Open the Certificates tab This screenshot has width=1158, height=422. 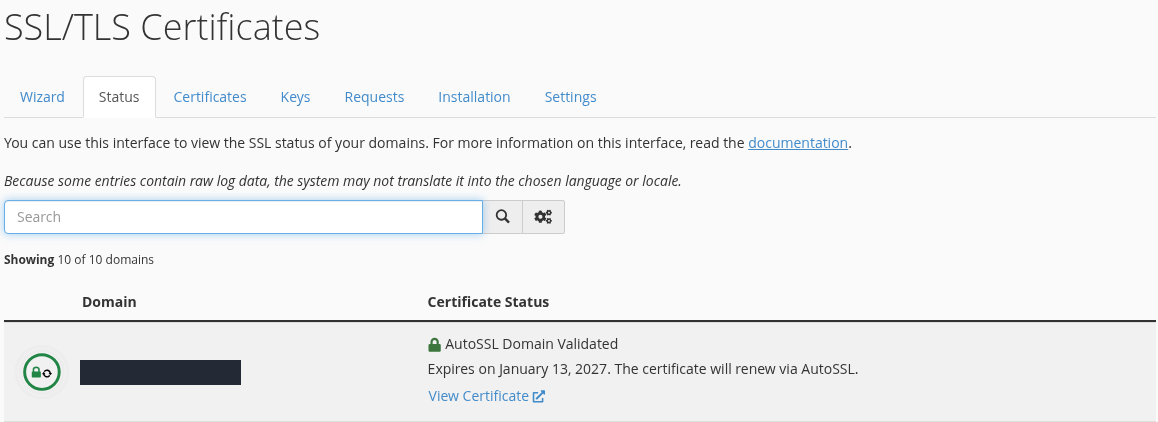pos(210,97)
